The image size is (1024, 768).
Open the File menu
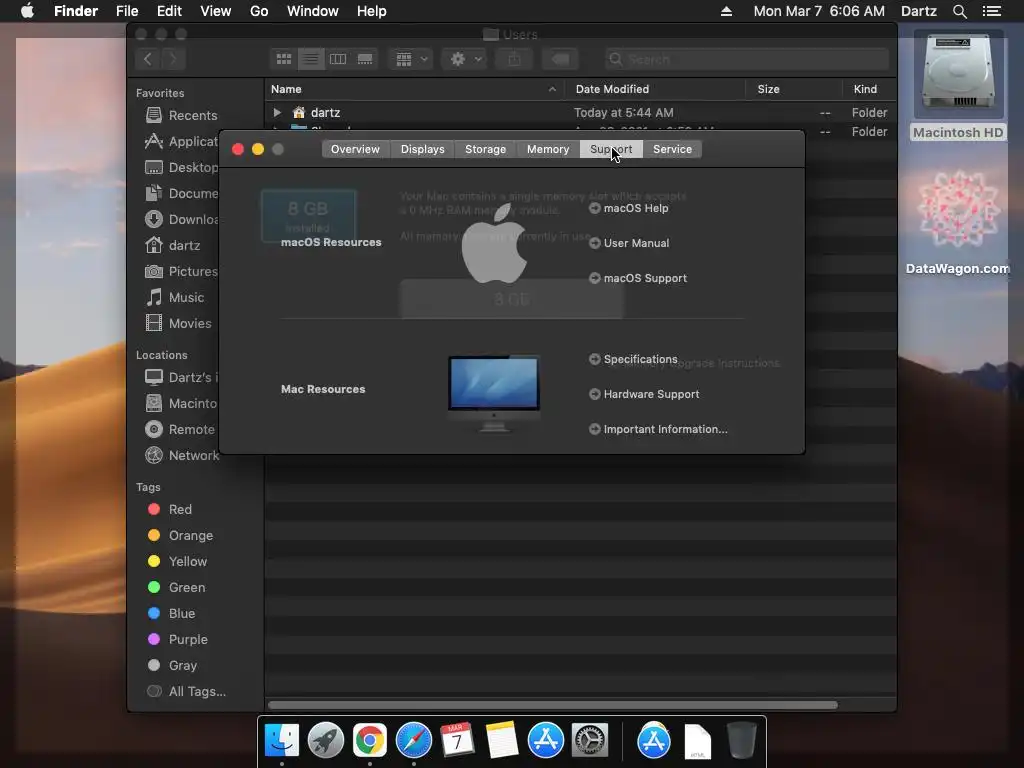127,11
